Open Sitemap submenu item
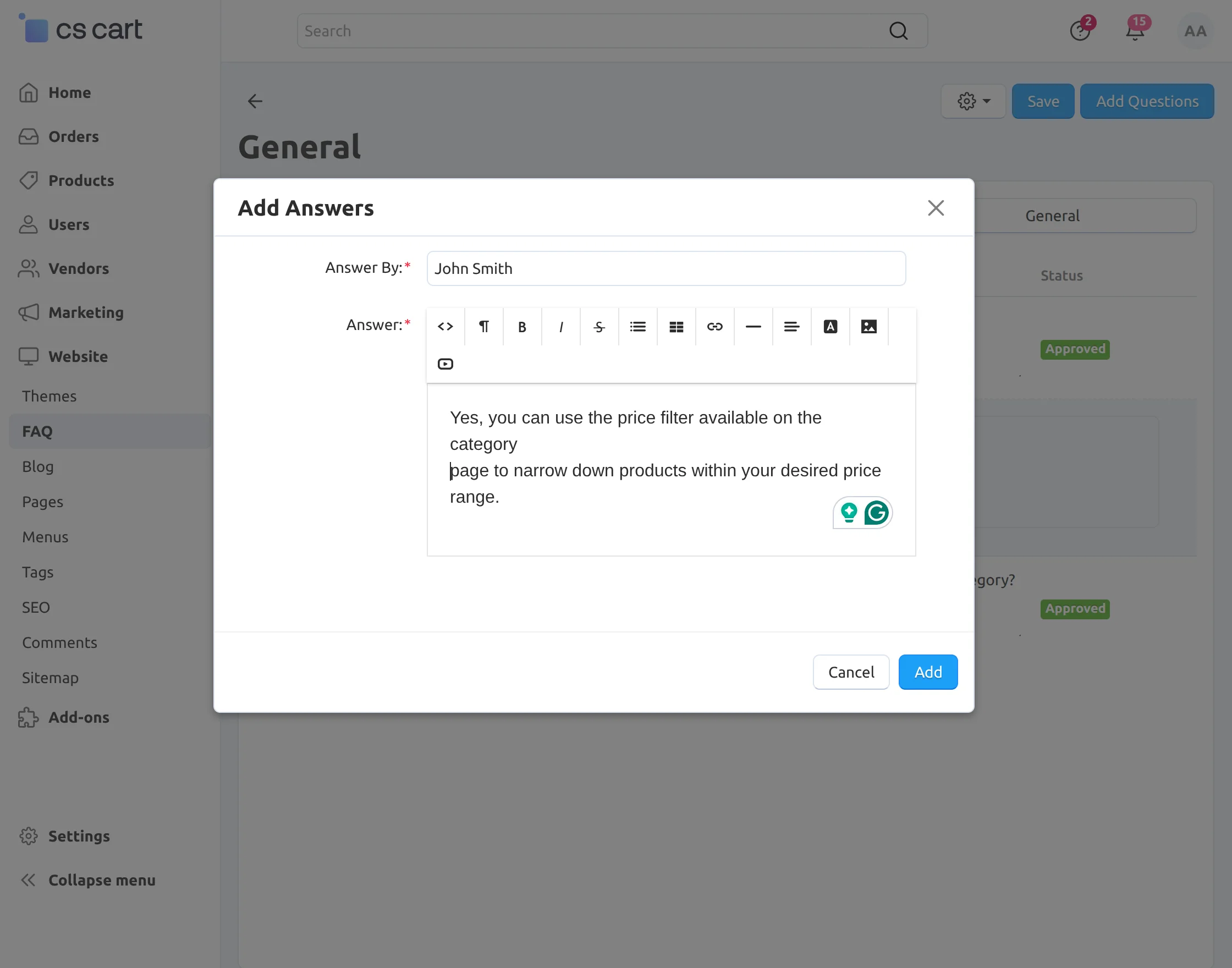The height and width of the screenshot is (968, 1232). [x=51, y=678]
